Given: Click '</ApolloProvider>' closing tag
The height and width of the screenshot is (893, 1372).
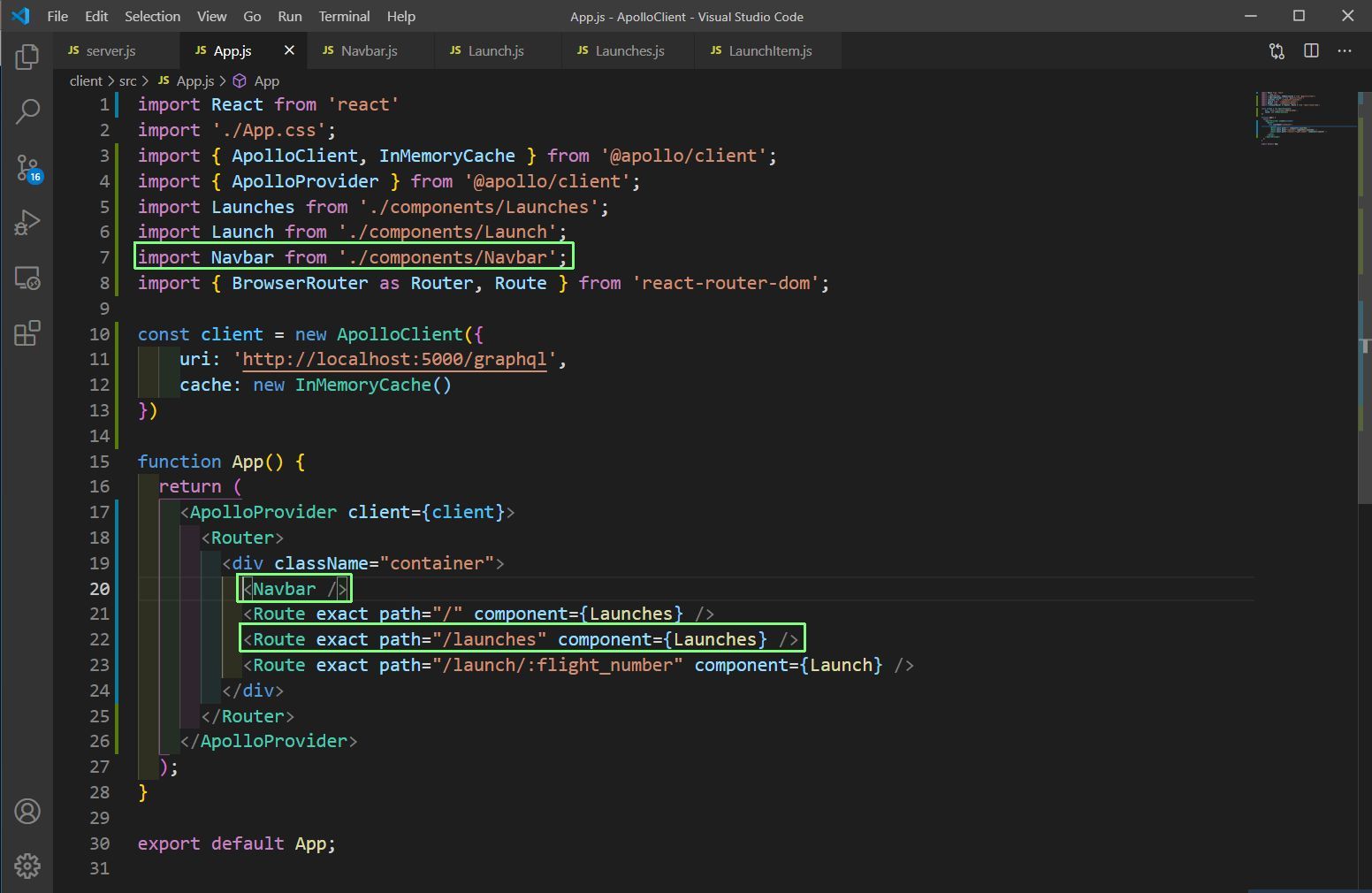Looking at the screenshot, I should (269, 741).
